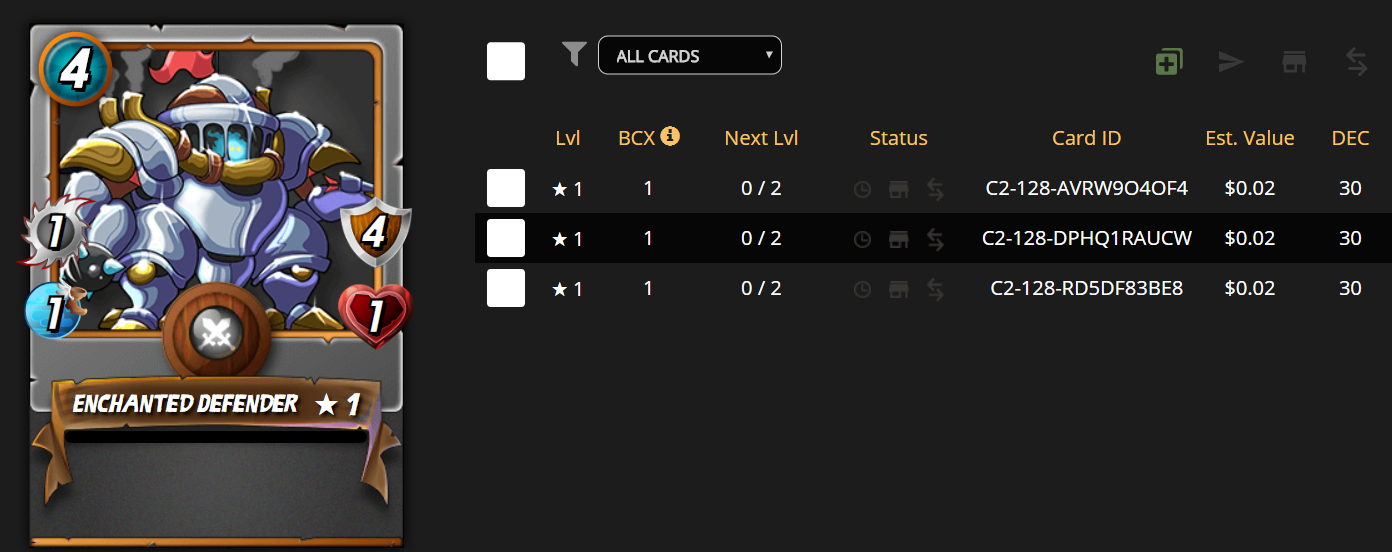Click the BCX info icon
The width and height of the screenshot is (1392, 552).
click(670, 136)
